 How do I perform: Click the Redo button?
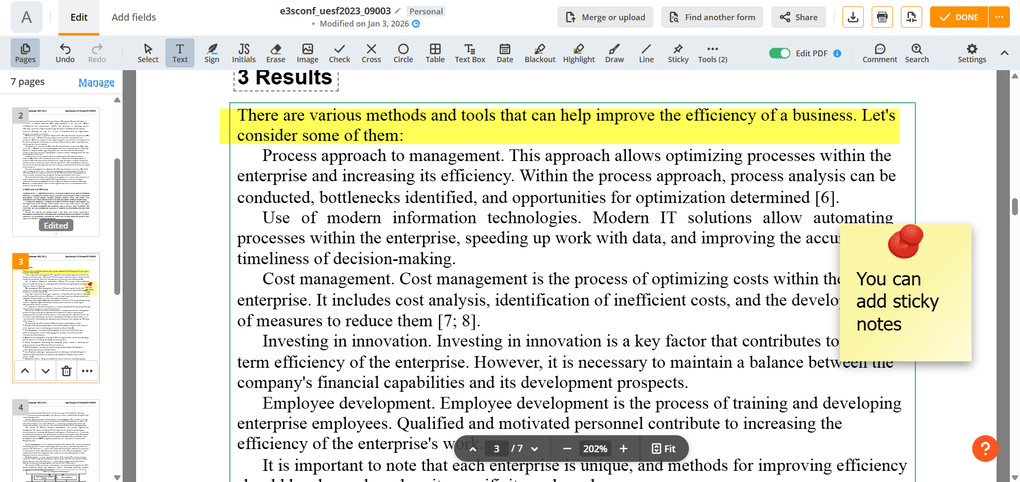pyautogui.click(x=97, y=53)
